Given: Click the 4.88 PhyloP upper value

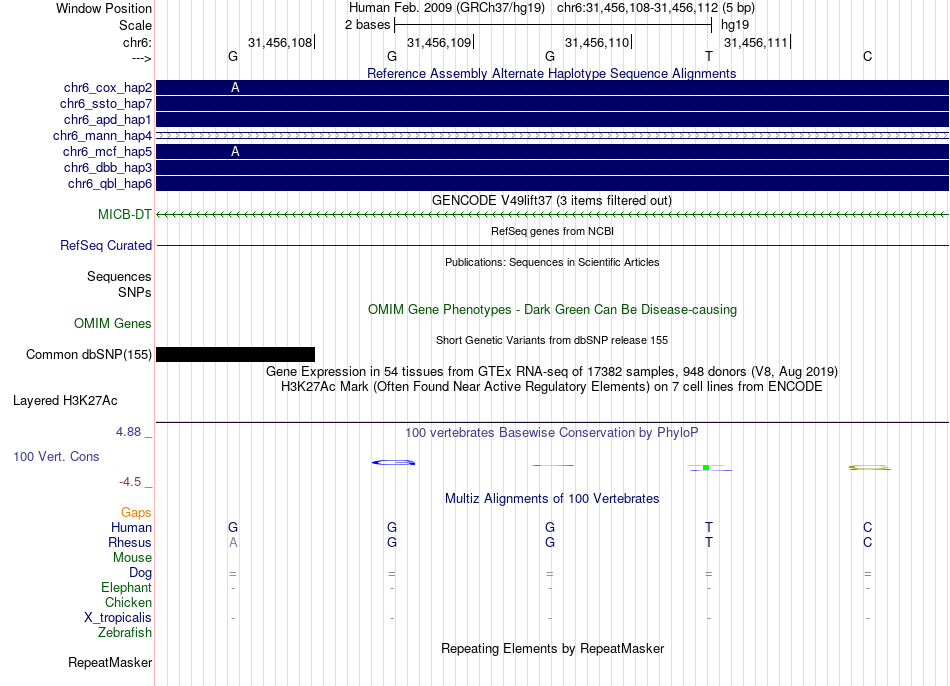Looking at the screenshot, I should [128, 432].
